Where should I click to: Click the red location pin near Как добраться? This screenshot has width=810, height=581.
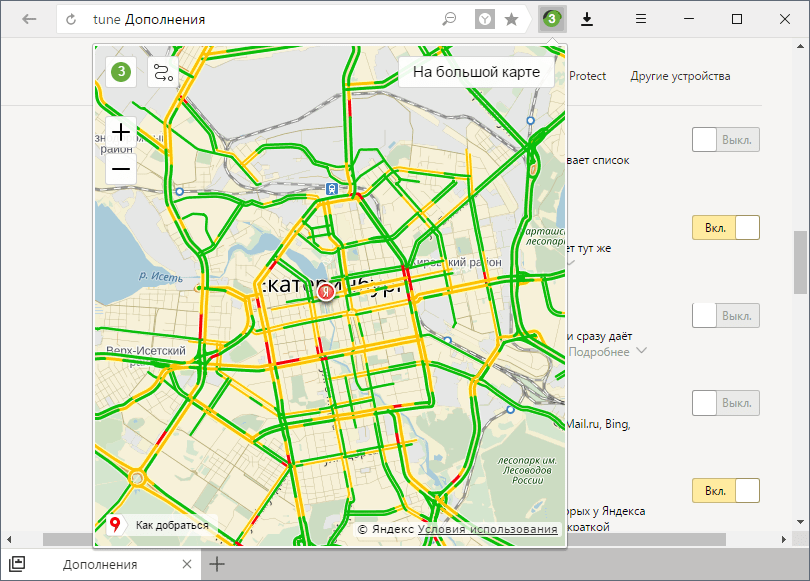[x=115, y=525]
